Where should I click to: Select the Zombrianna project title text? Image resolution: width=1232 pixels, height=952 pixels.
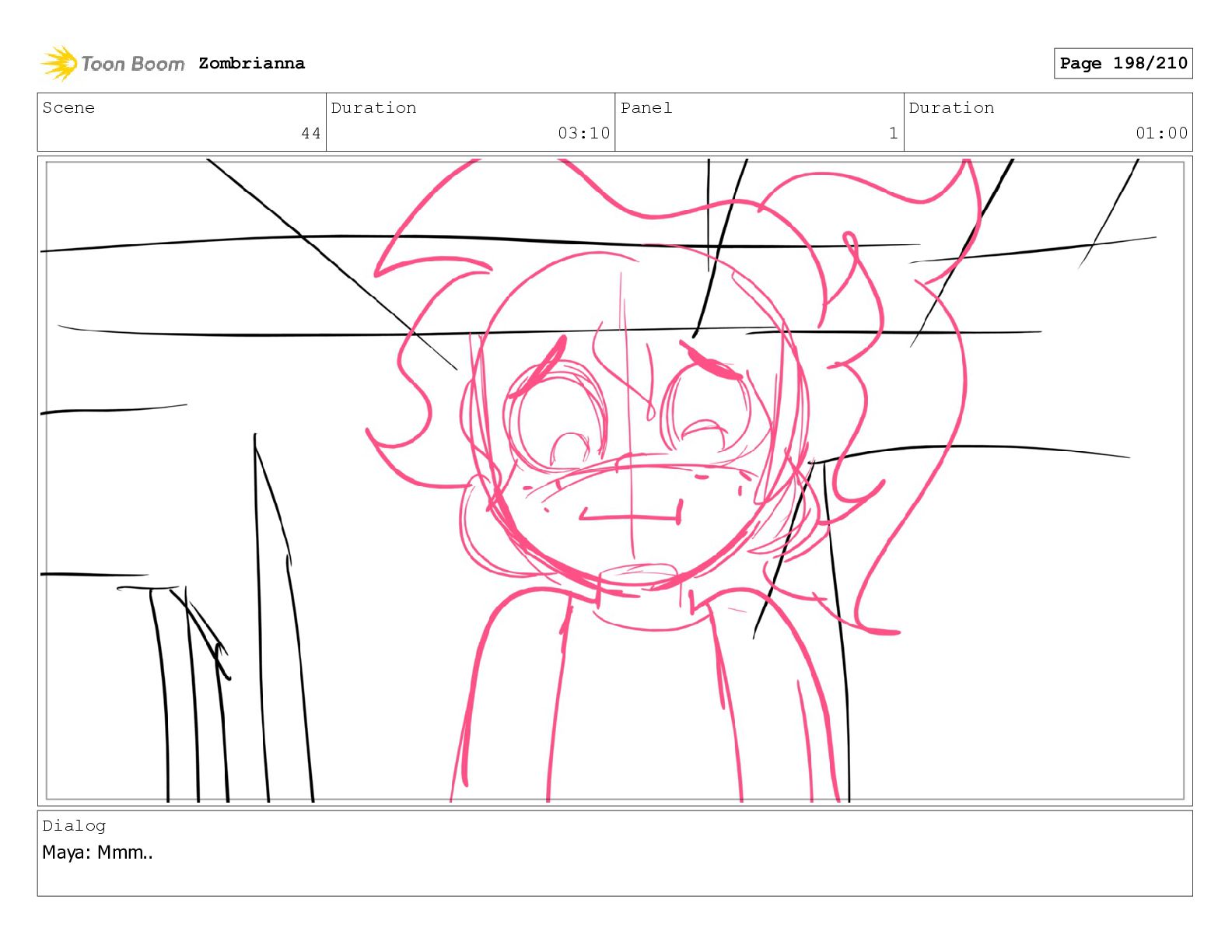(251, 63)
